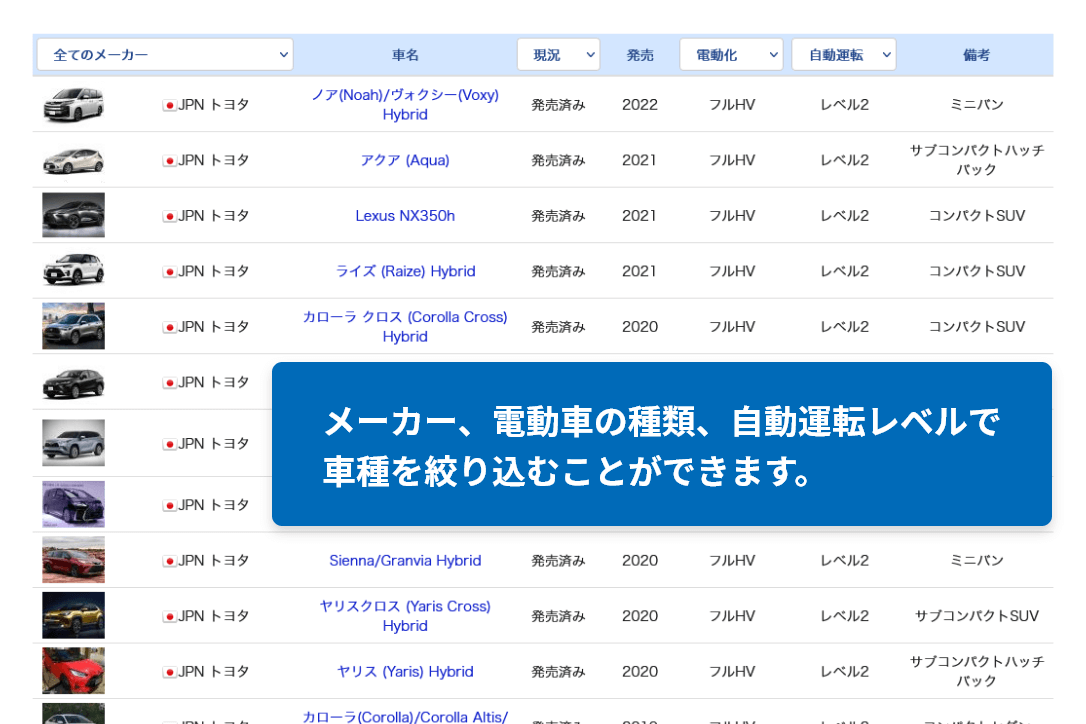Screen dimensions: 1086x724
Task: Click the Japan flag in the Yaris Cross row
Action: pos(169,617)
